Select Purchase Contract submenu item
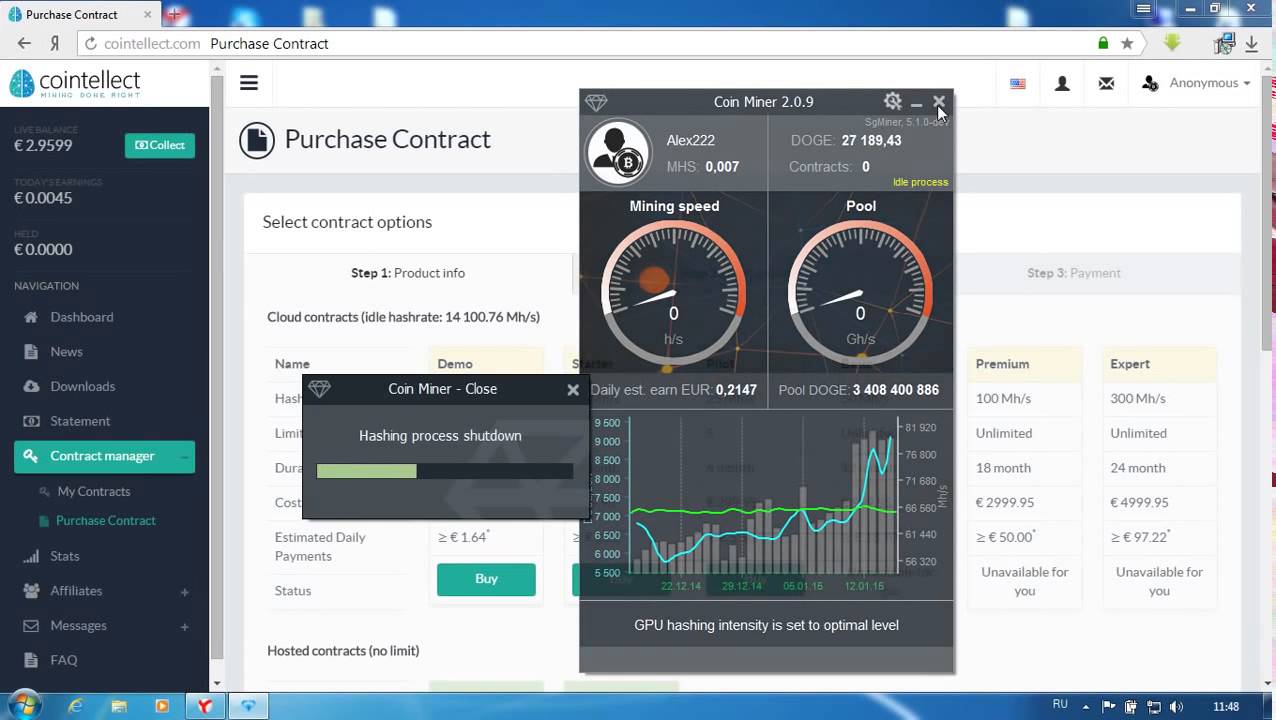The image size is (1276, 720). [x=106, y=520]
